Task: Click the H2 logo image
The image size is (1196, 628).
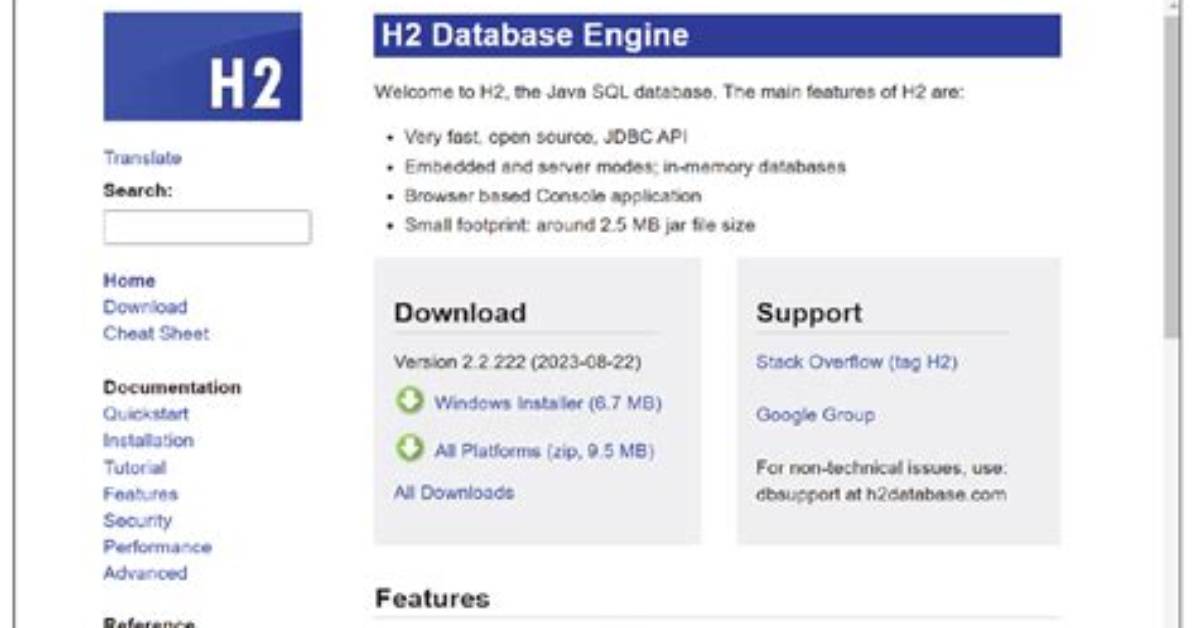Action: click(202, 66)
